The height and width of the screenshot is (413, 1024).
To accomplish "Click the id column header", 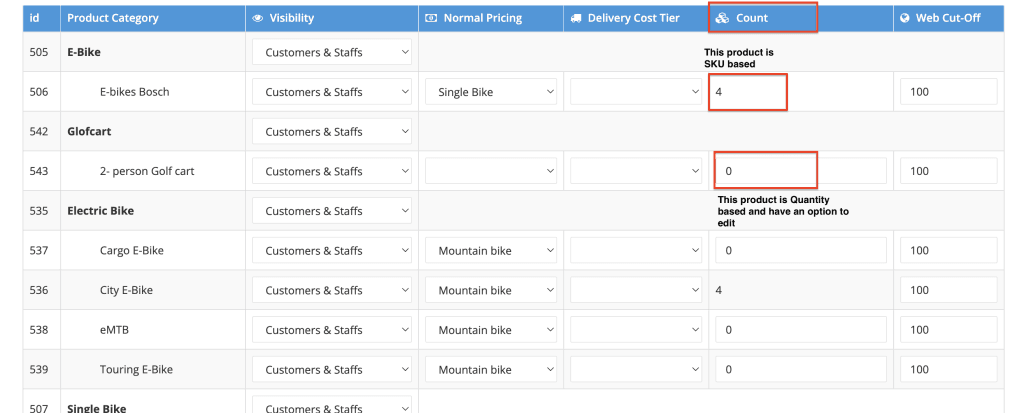I will 35,18.
